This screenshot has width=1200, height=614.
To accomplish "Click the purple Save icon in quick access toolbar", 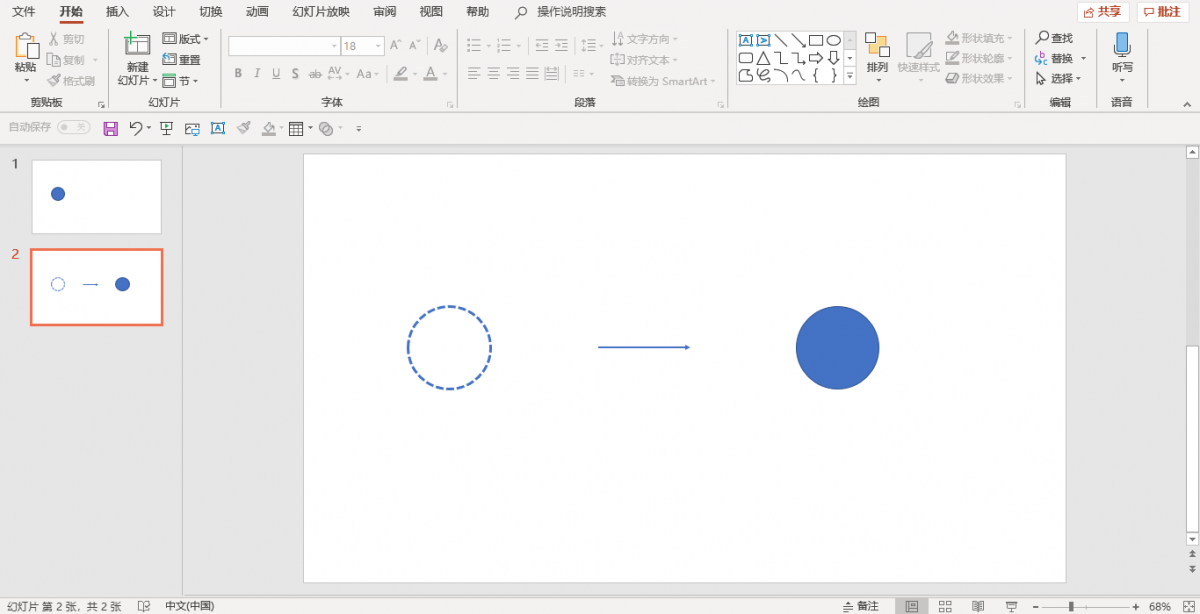I will (111, 128).
